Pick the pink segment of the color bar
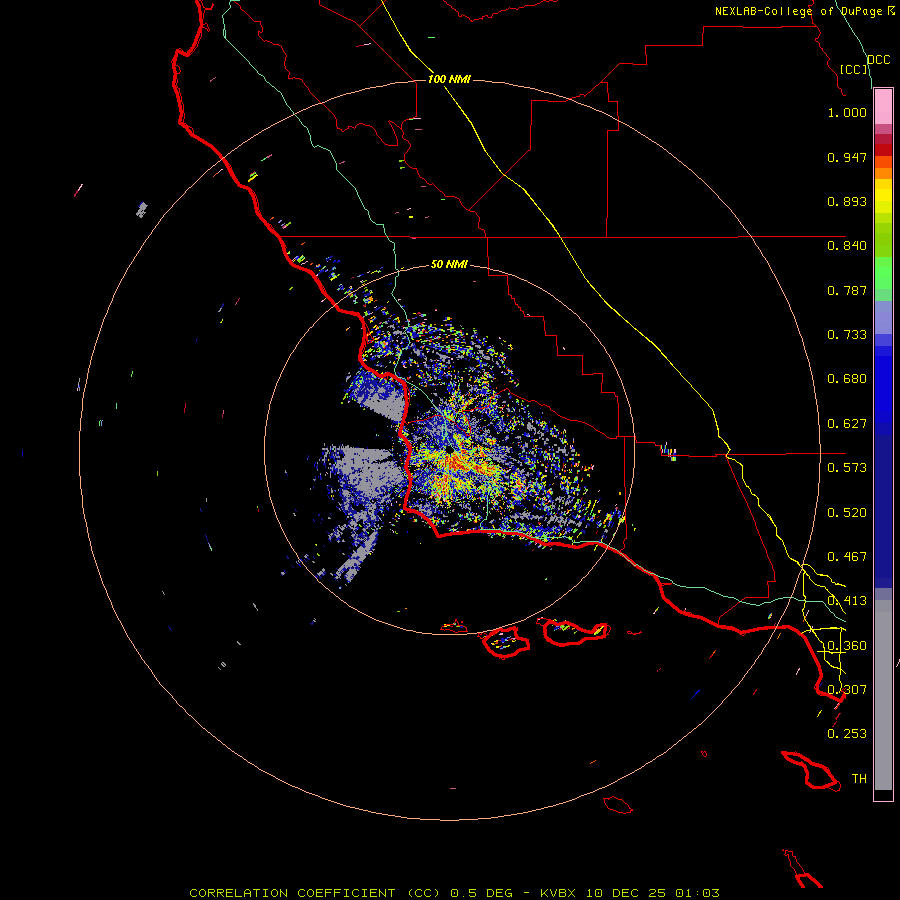 (x=883, y=106)
